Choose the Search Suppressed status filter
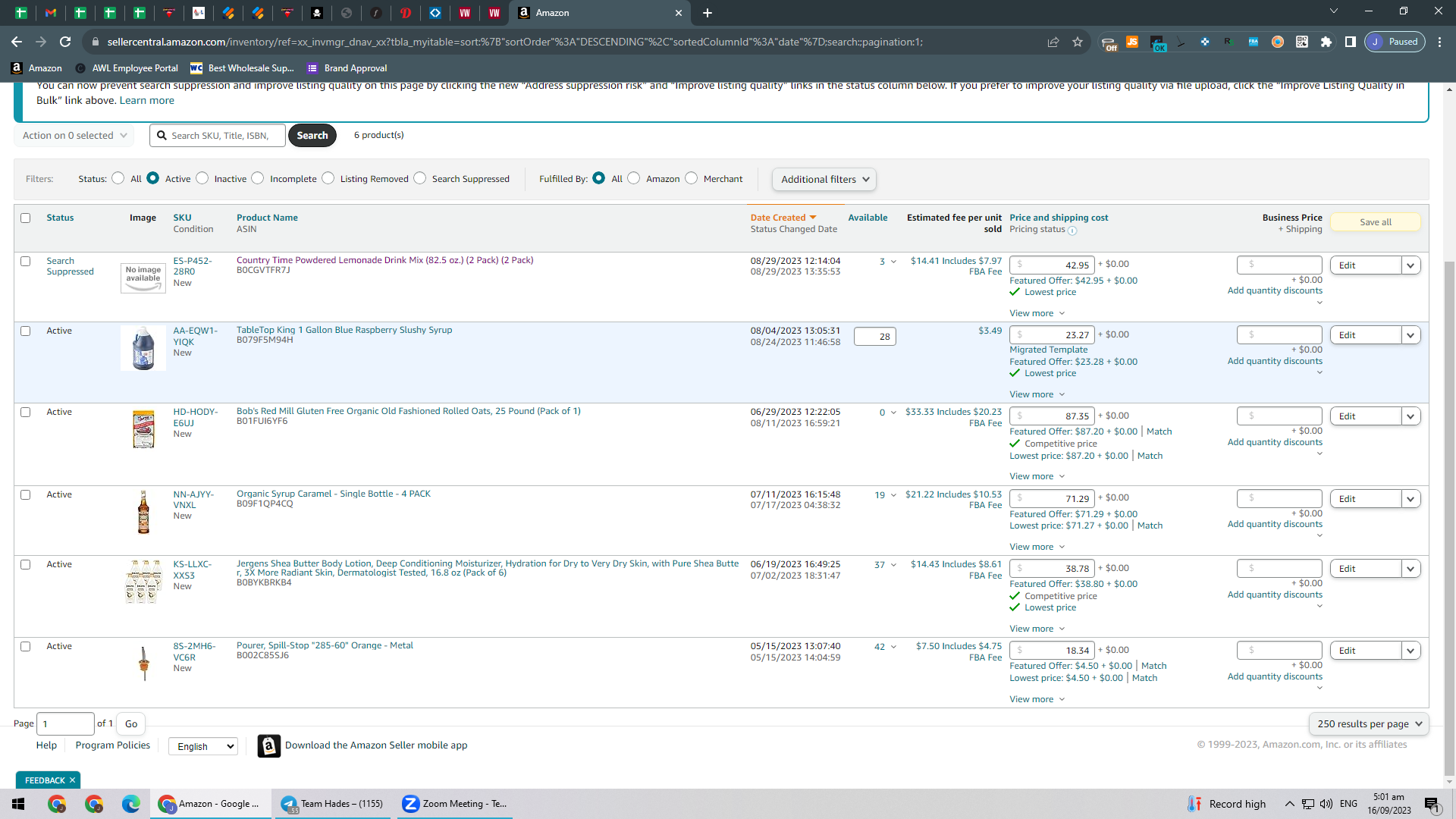1456x819 pixels. point(419,178)
